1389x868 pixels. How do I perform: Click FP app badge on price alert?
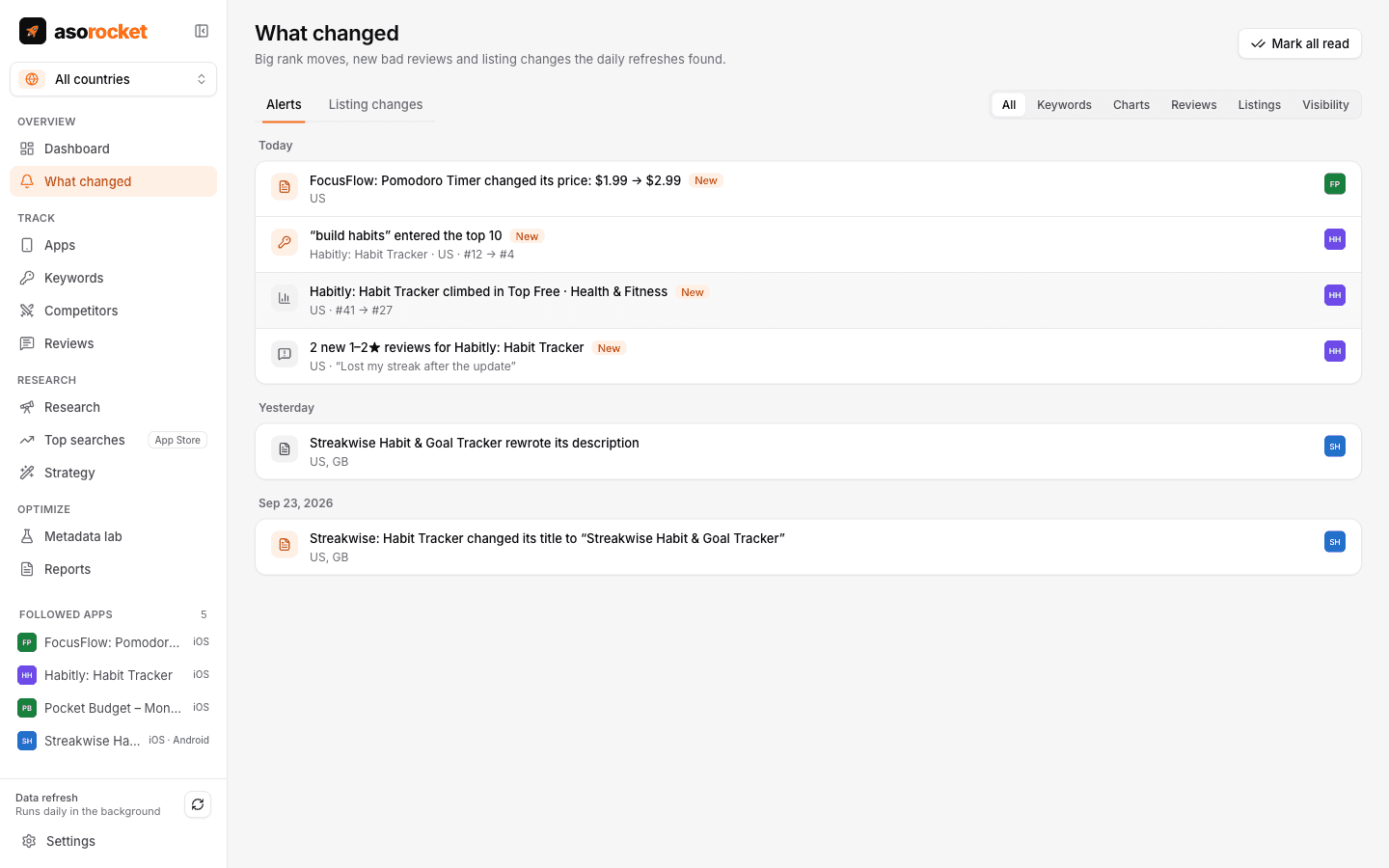(x=1335, y=183)
